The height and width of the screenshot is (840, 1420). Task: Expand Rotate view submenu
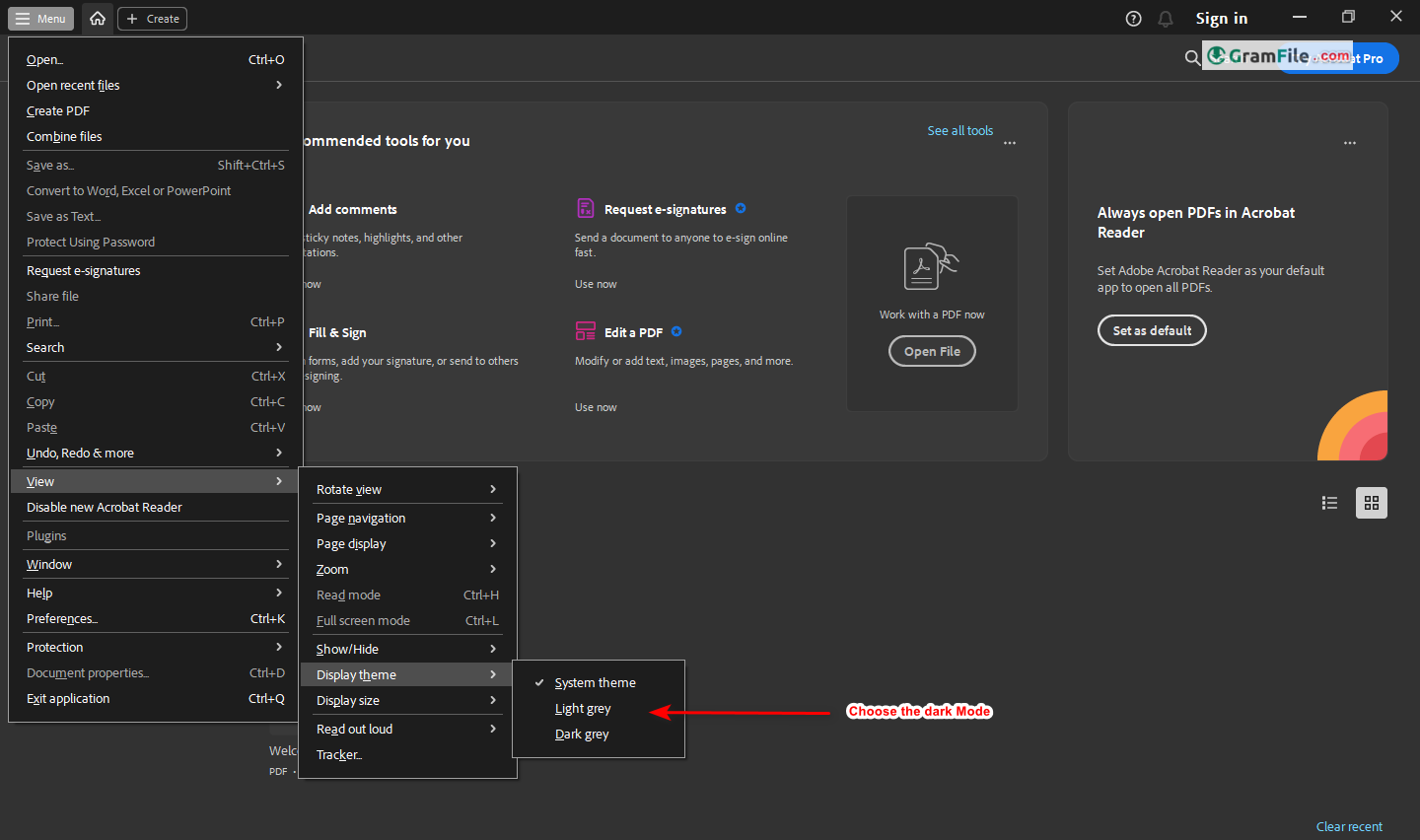407,489
